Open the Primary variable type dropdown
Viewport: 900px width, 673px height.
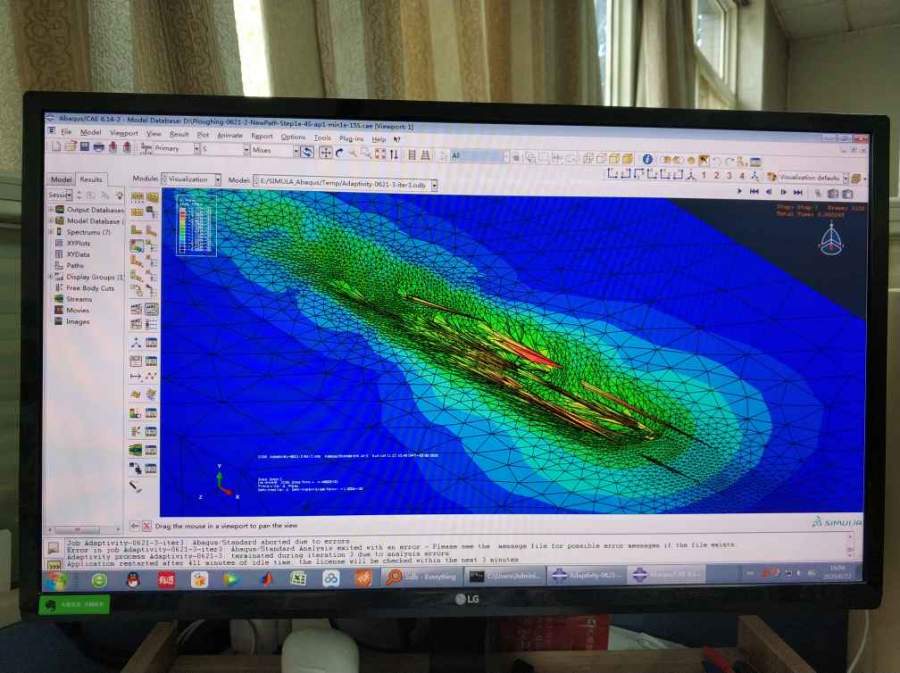coord(197,149)
